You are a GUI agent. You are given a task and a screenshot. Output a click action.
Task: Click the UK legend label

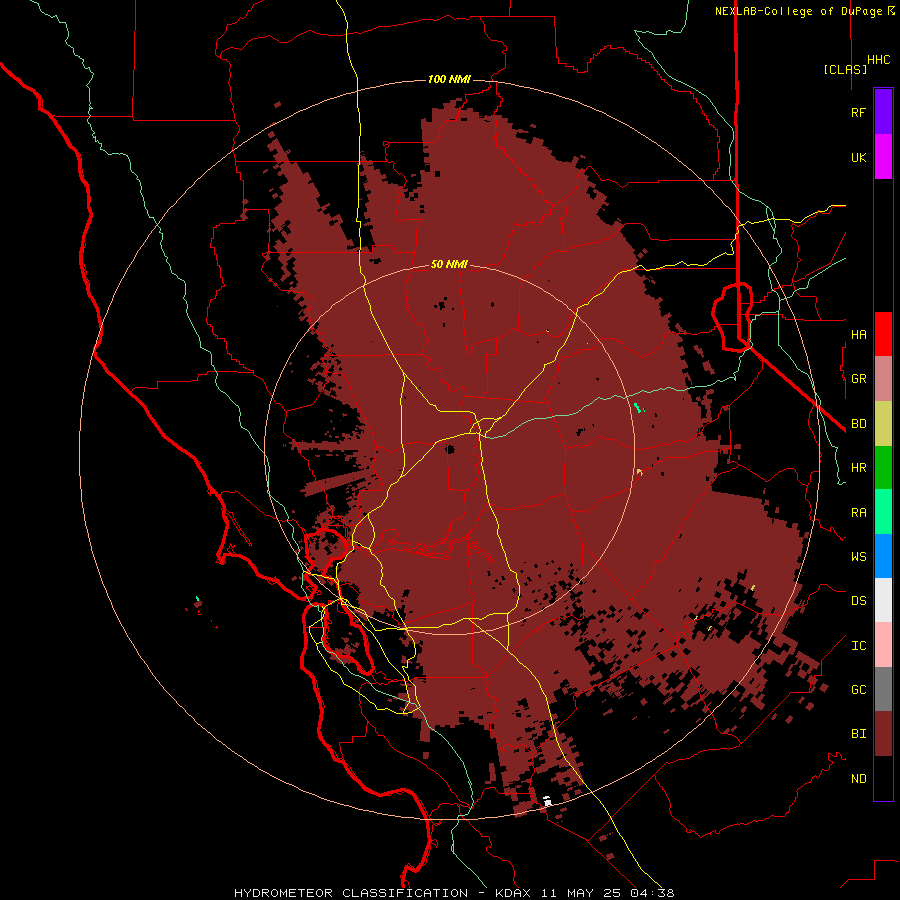[859, 157]
